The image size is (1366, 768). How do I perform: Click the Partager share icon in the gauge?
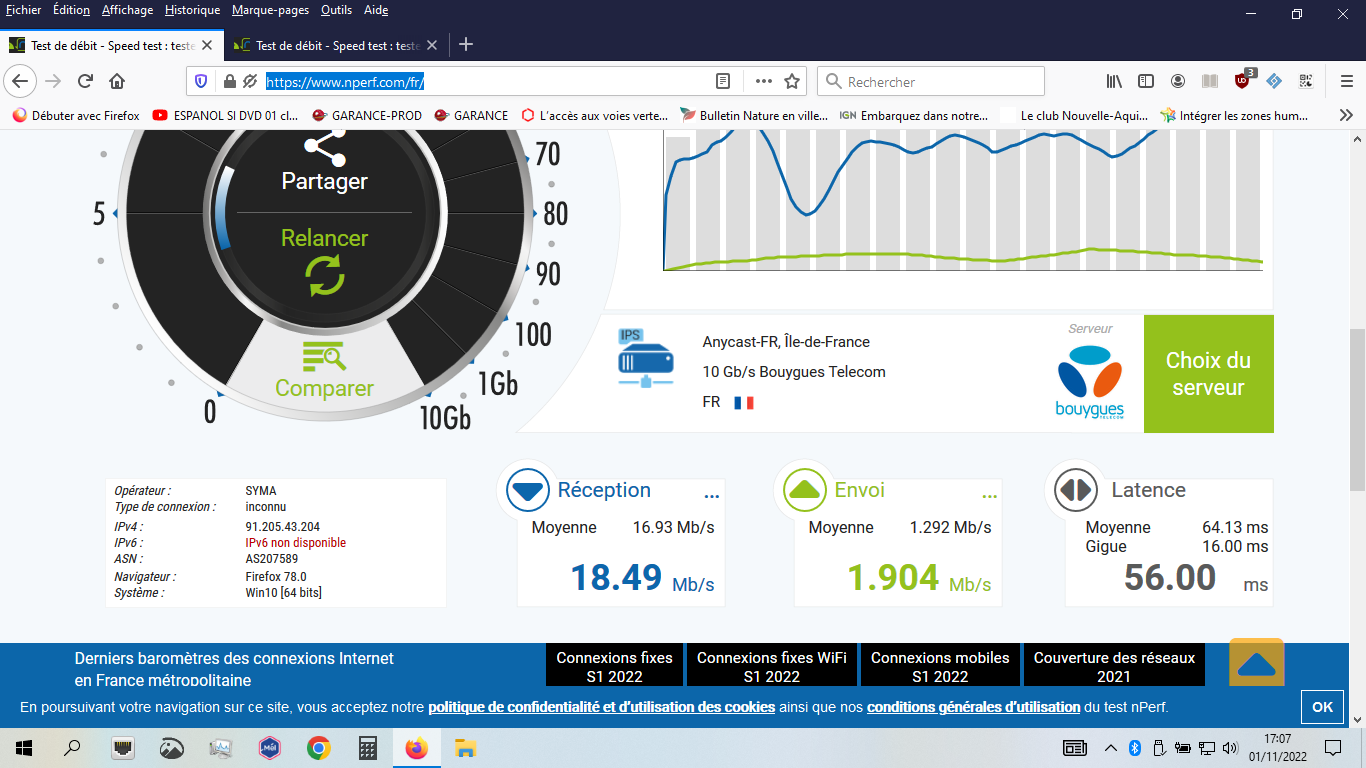pos(324,147)
